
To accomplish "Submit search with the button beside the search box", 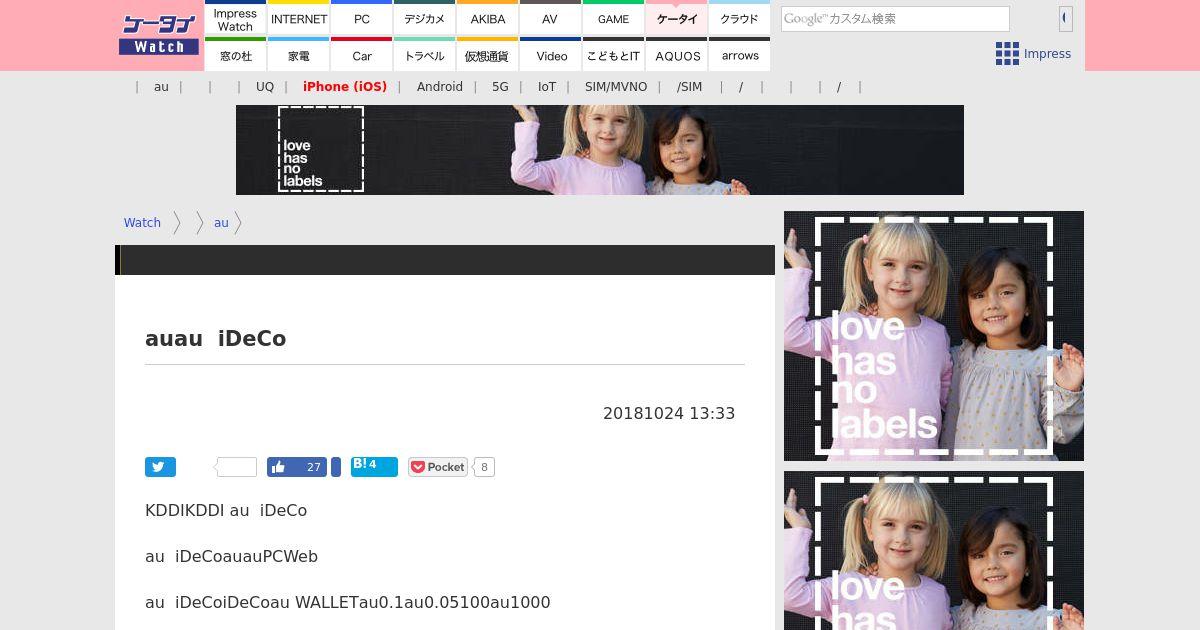I will coord(1066,18).
